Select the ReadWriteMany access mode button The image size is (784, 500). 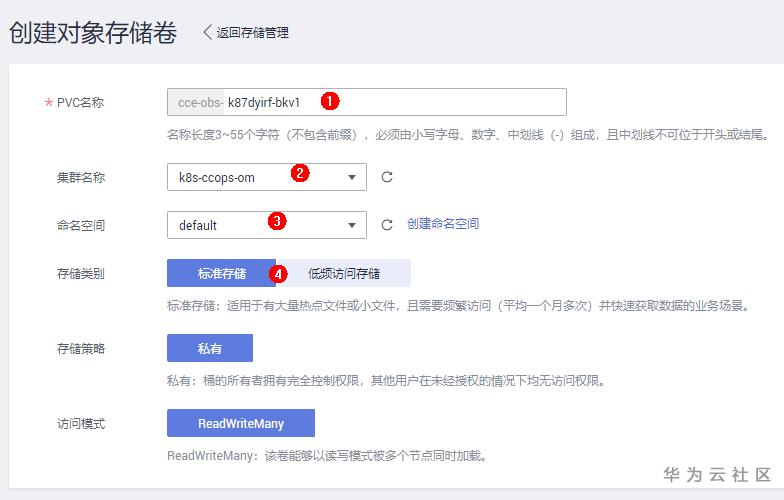point(241,423)
